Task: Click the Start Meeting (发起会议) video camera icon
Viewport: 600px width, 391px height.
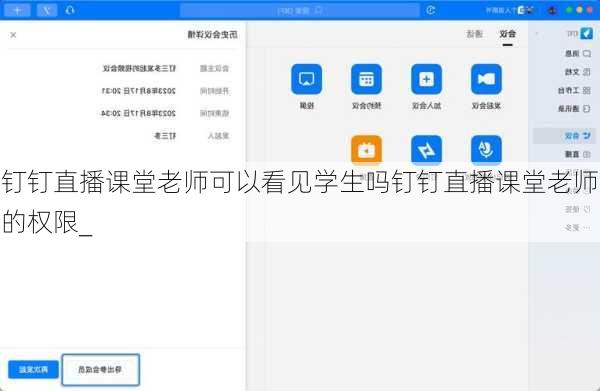Action: [x=486, y=79]
